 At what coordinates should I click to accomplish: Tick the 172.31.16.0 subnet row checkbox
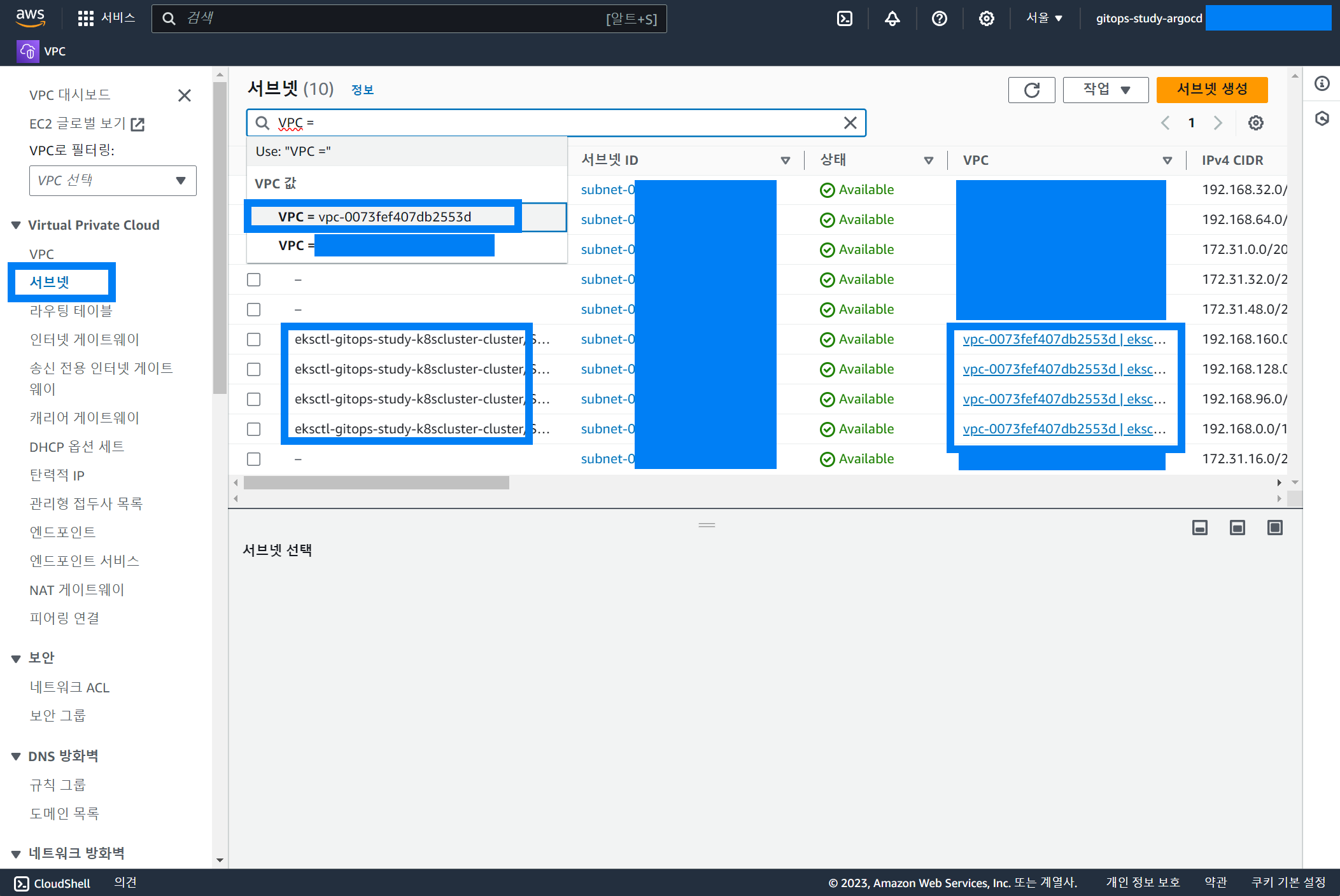254,459
